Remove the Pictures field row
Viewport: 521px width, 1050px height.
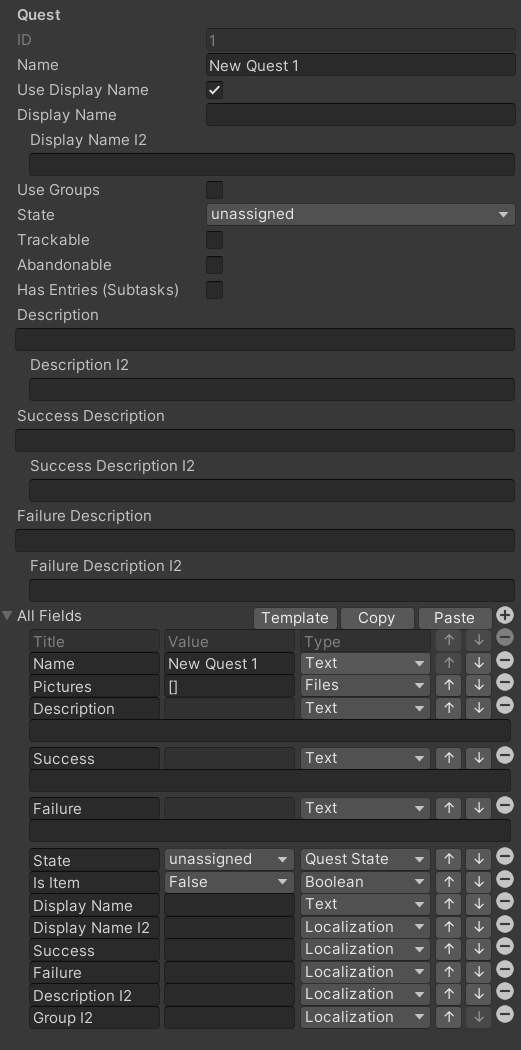coord(505,683)
